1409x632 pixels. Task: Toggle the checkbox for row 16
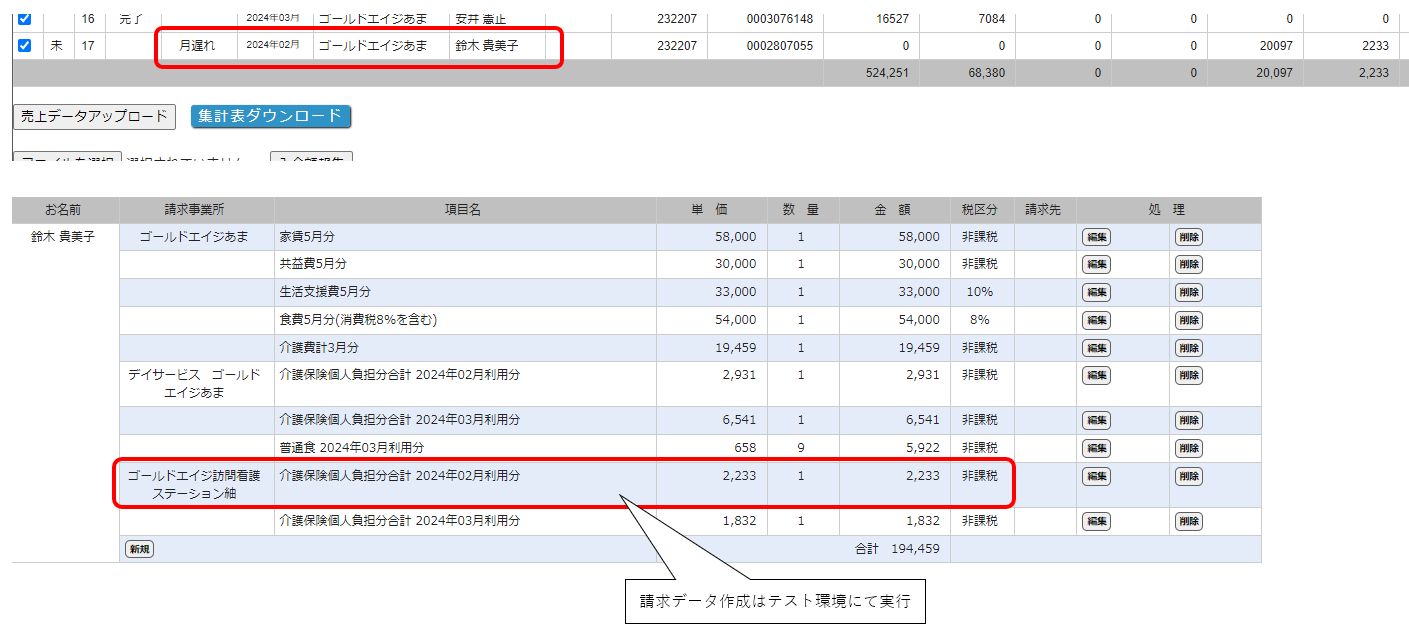(25, 18)
